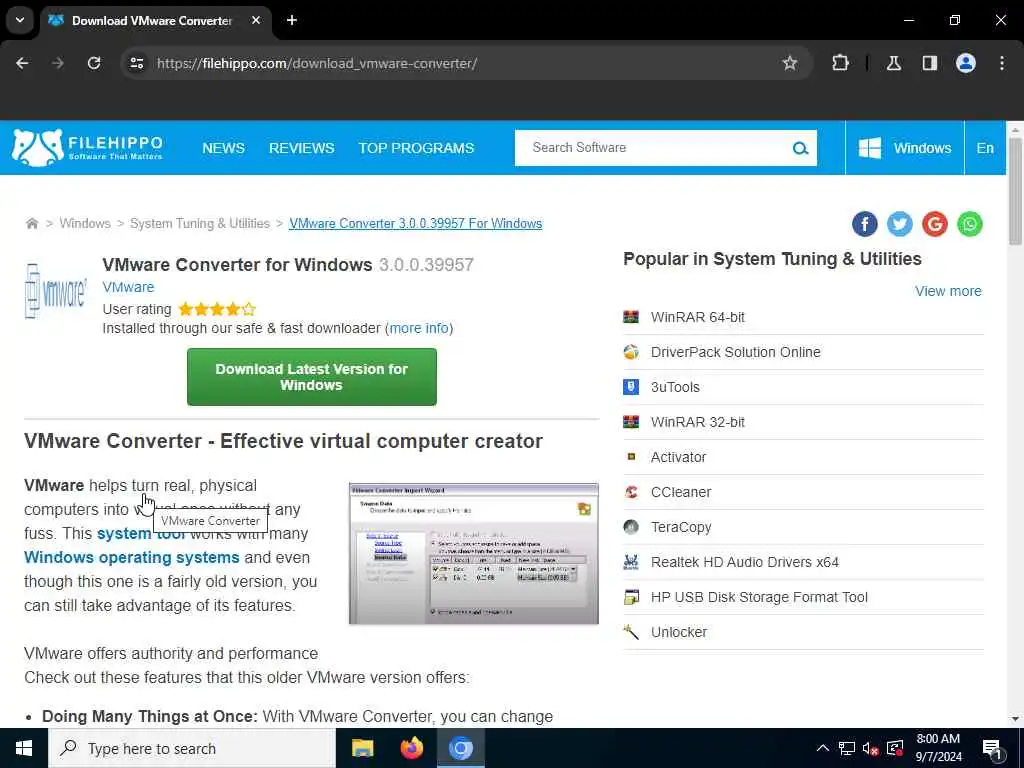Open the Chrome three-dot menu
This screenshot has height=768, width=1024.
(1001, 63)
